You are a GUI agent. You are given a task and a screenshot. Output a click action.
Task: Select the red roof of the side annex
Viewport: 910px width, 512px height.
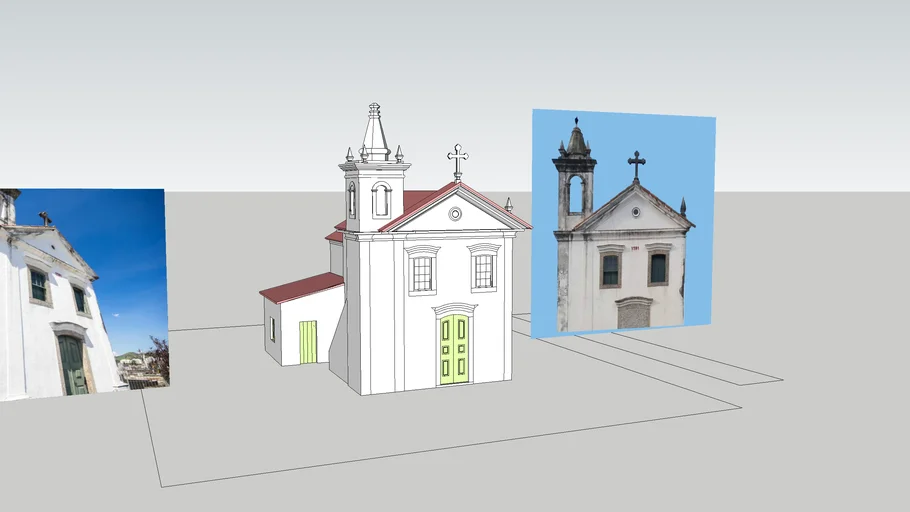point(302,287)
